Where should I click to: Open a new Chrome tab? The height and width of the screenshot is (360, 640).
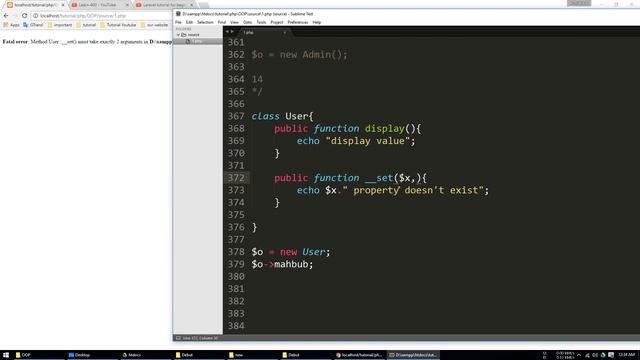click(x=204, y=5)
